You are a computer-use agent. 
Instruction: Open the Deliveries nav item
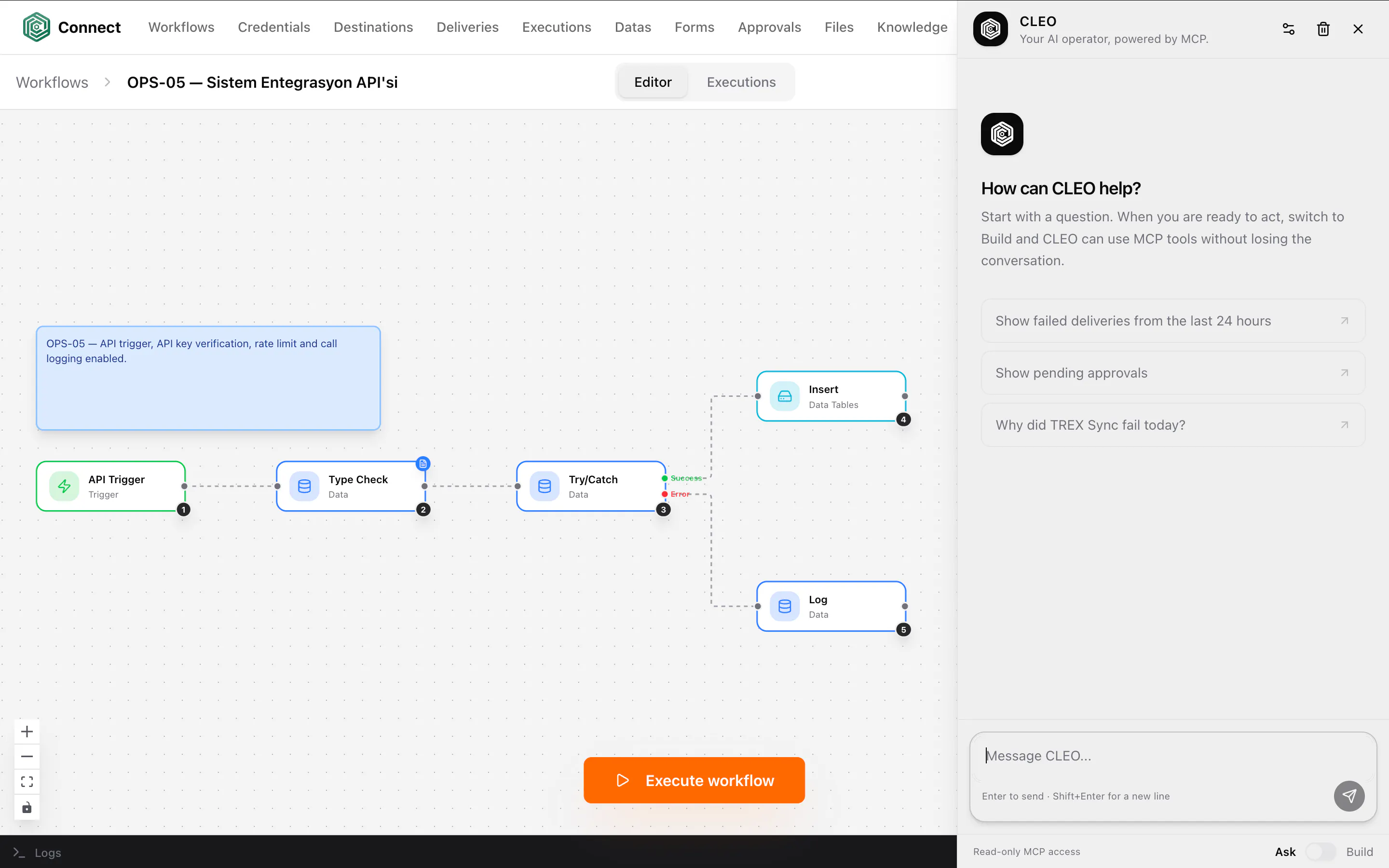point(467,27)
